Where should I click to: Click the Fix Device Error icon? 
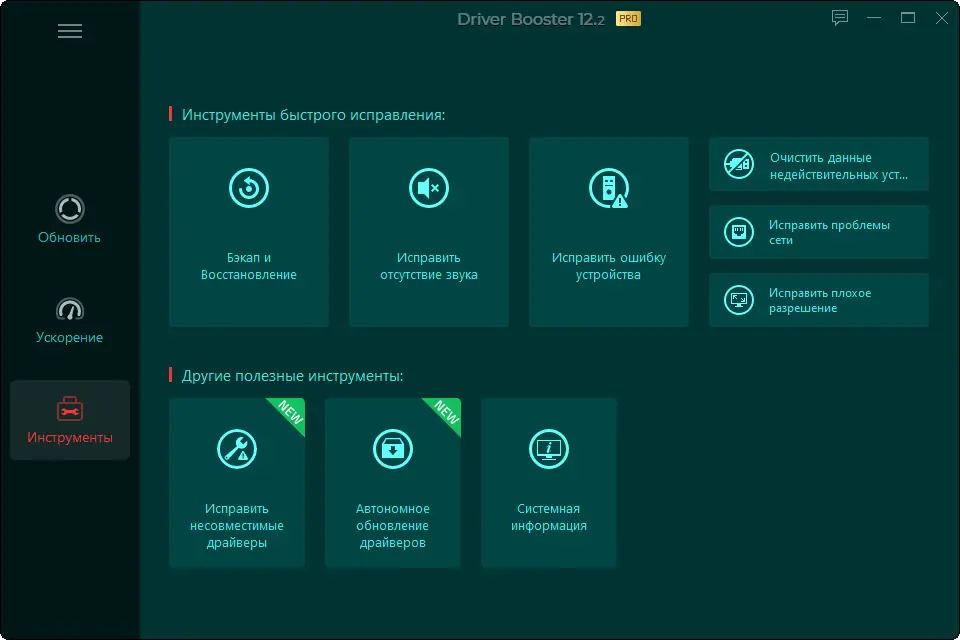tap(608, 188)
